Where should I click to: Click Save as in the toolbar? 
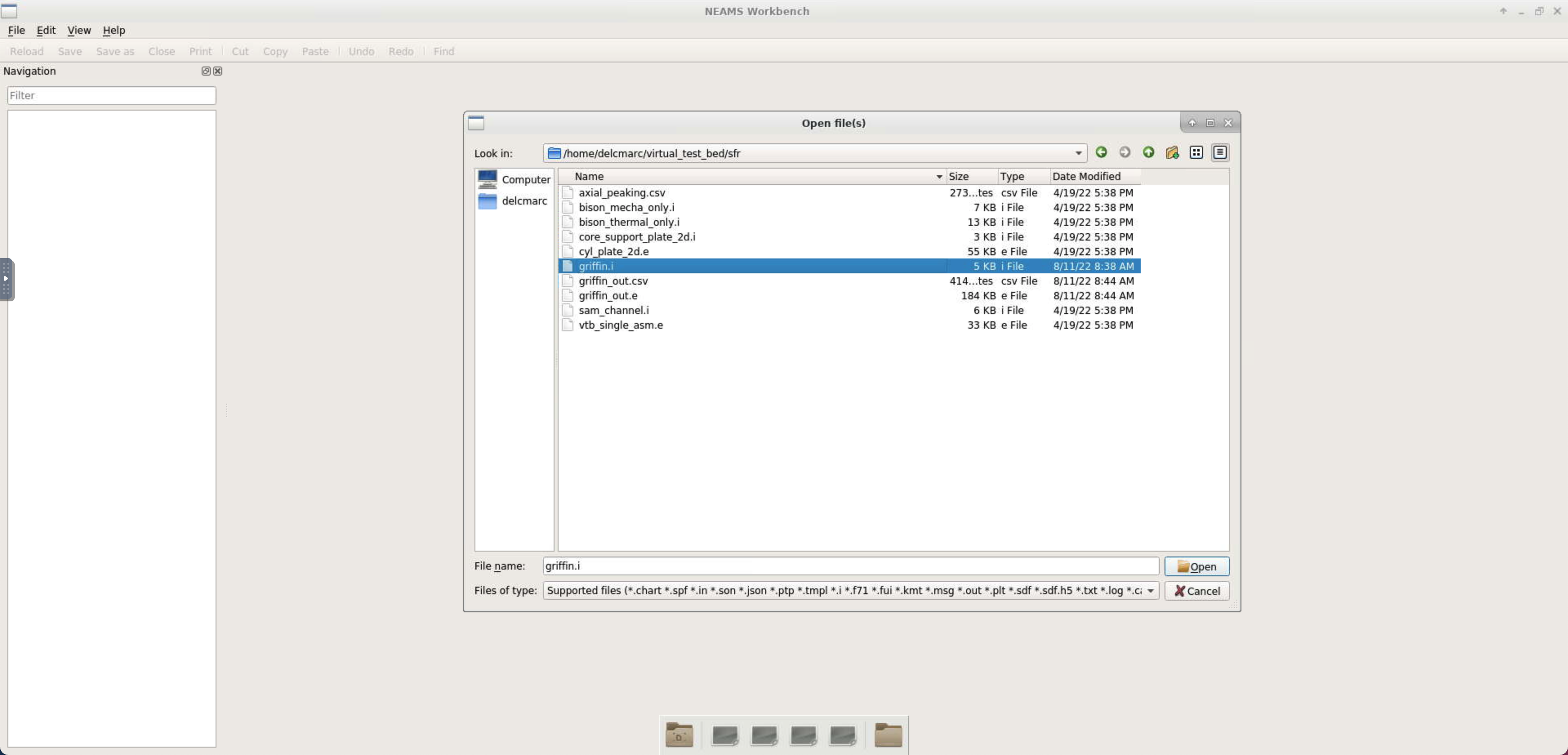coord(115,51)
